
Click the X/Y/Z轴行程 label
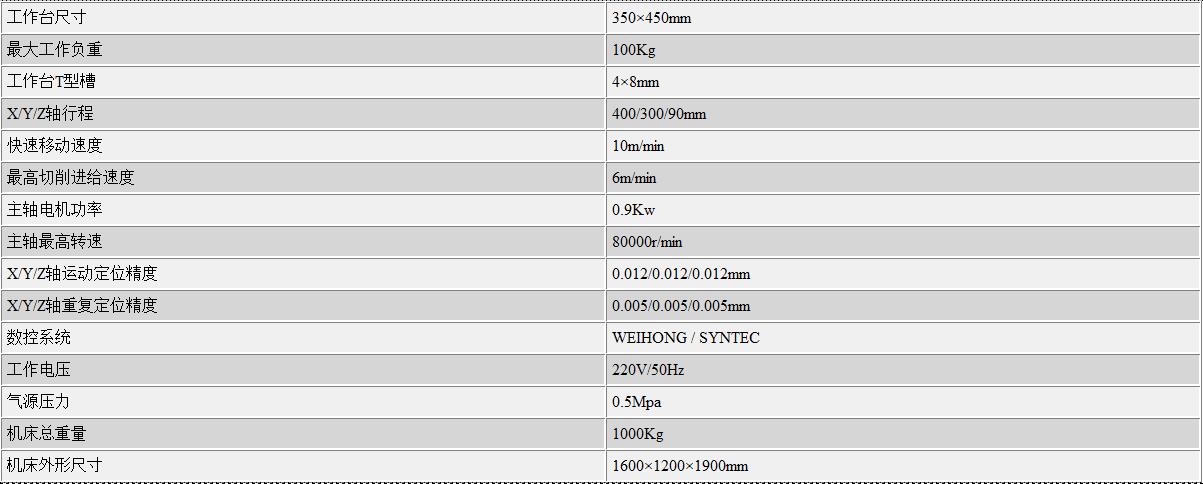[50, 114]
